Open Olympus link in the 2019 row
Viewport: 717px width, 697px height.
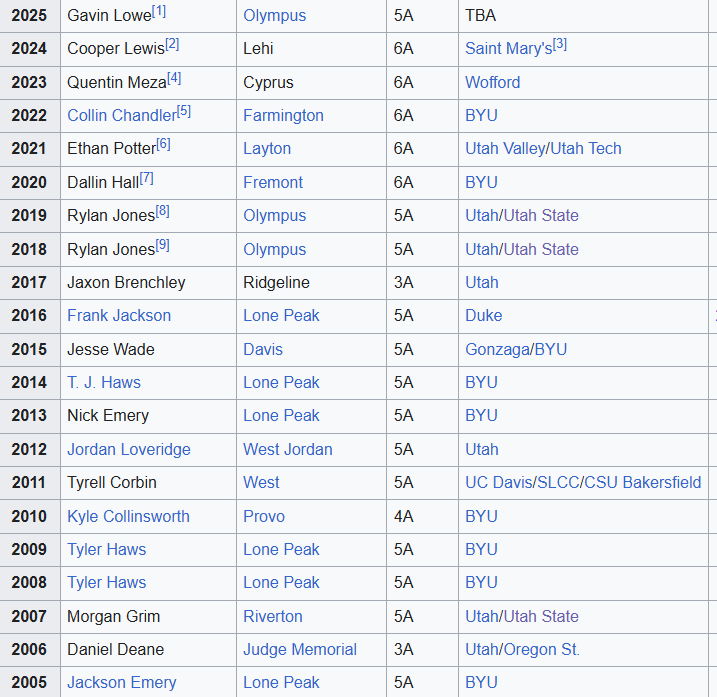click(x=274, y=215)
